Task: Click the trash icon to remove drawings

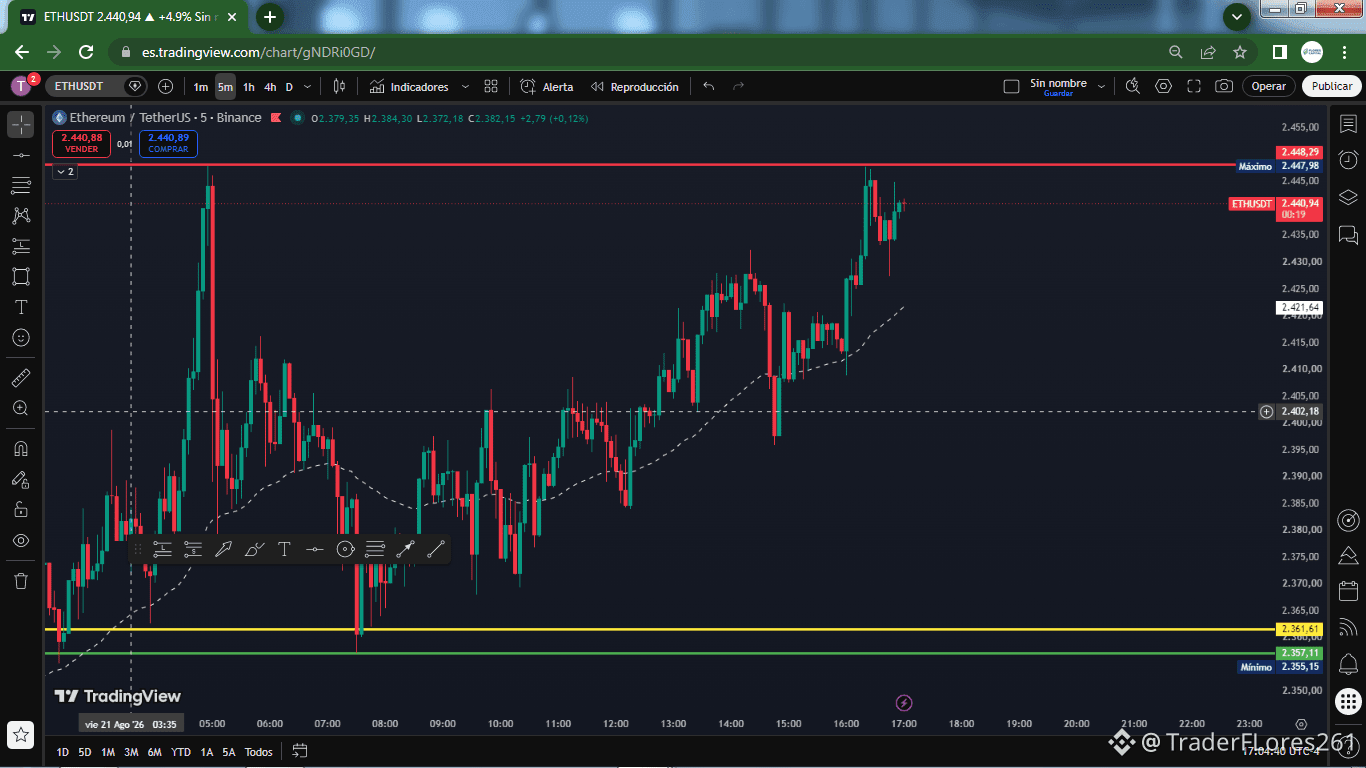Action: click(21, 580)
